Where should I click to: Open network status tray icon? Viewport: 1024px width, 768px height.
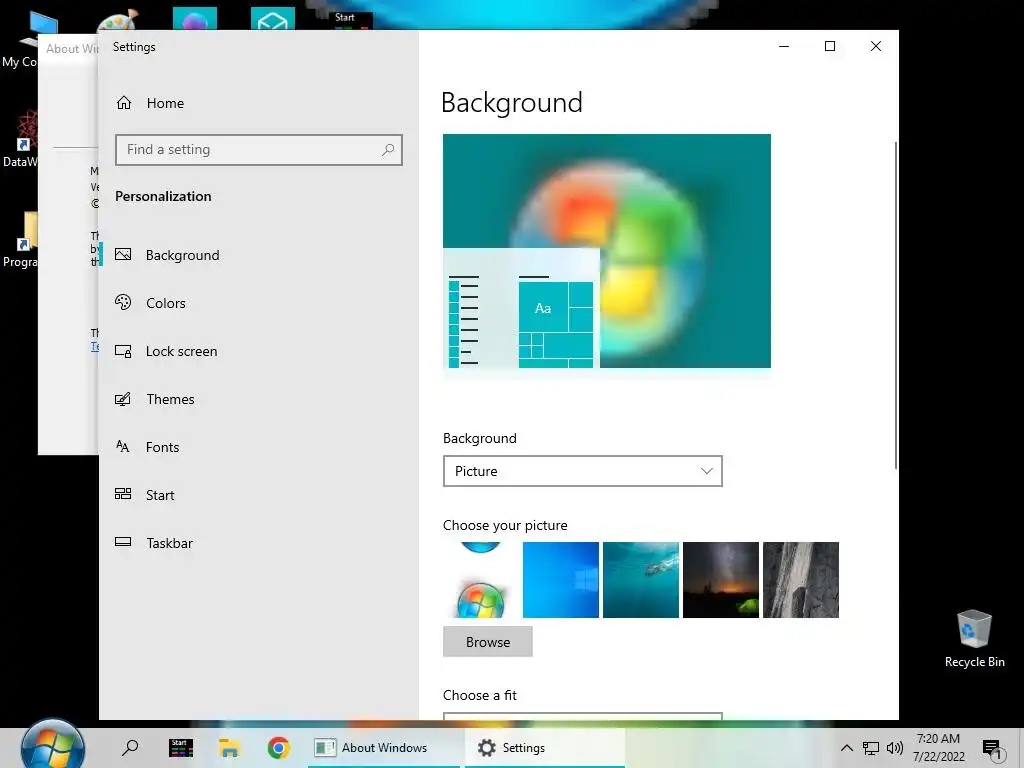[x=871, y=748]
